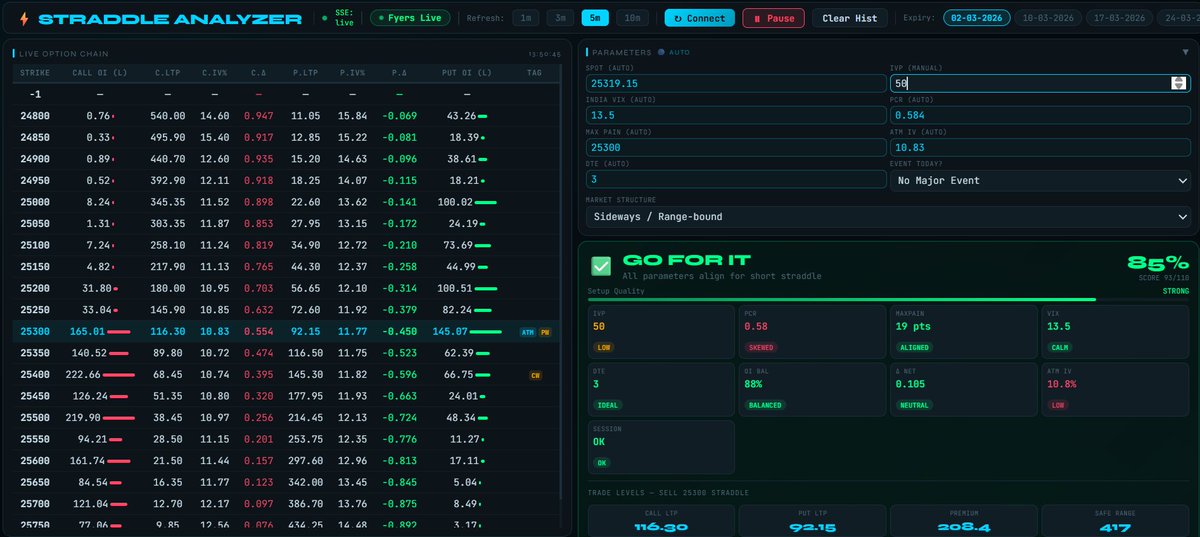Screen dimensions: 1200x537
Task: Click the PCR auto field showing 0.584
Action: [1040, 115]
